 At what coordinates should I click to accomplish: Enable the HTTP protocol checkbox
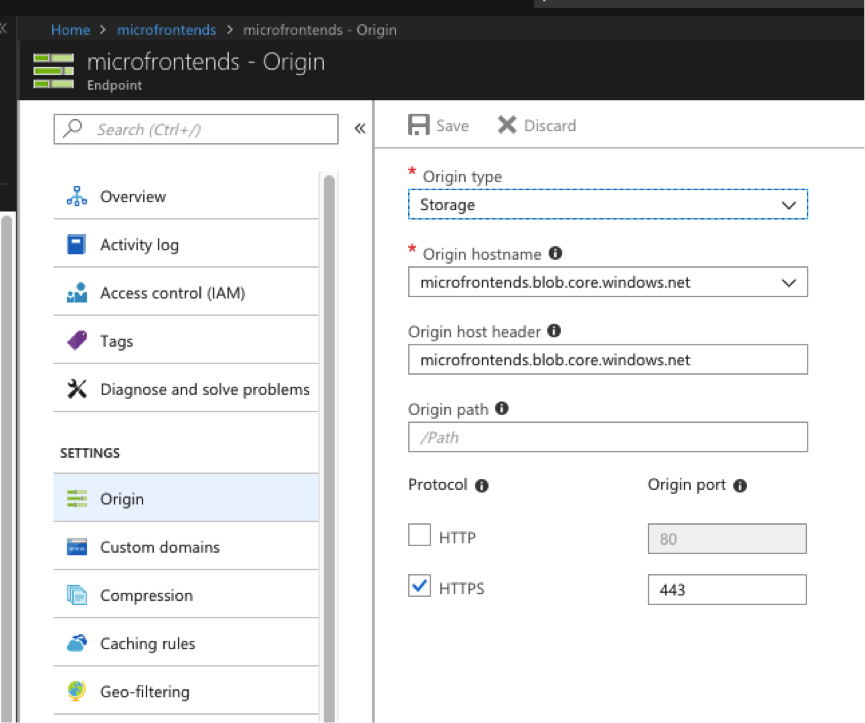419,535
